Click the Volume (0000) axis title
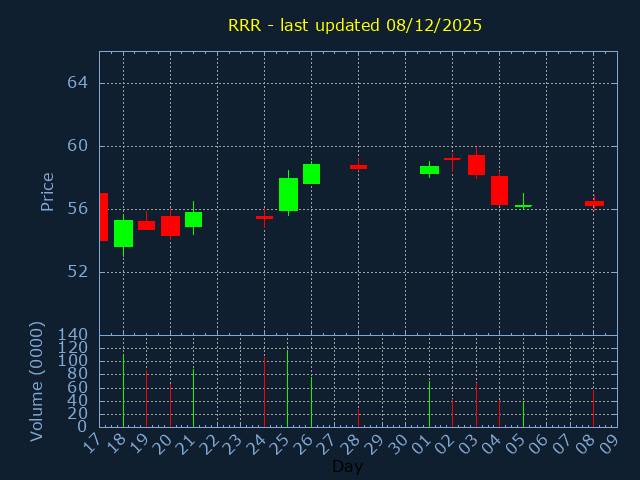The width and height of the screenshot is (640, 480). [37, 381]
